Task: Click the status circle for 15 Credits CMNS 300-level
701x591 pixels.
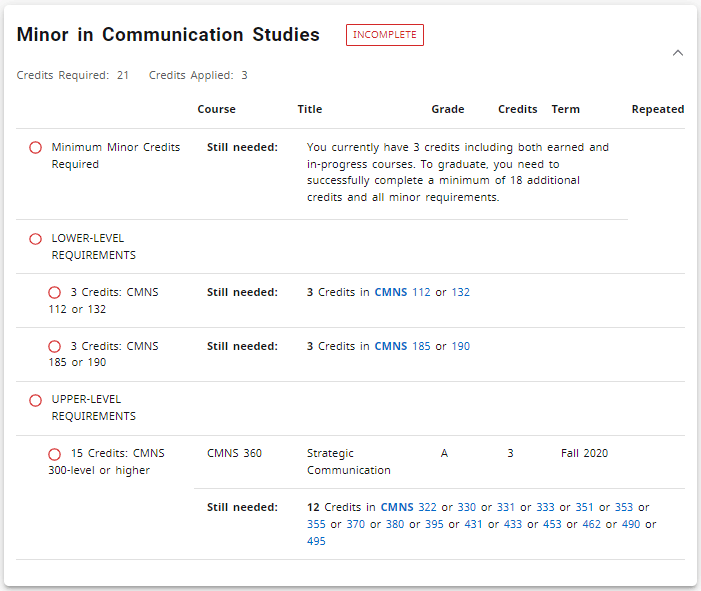Action: 55,454
